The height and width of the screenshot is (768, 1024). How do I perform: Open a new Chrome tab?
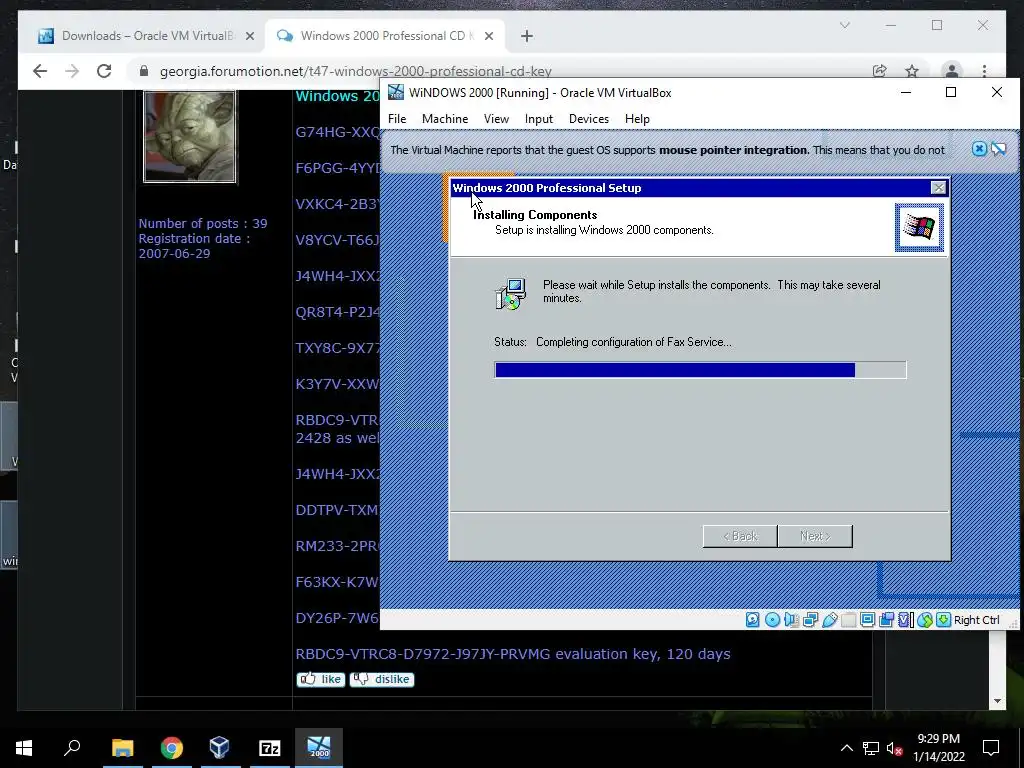coord(527,36)
